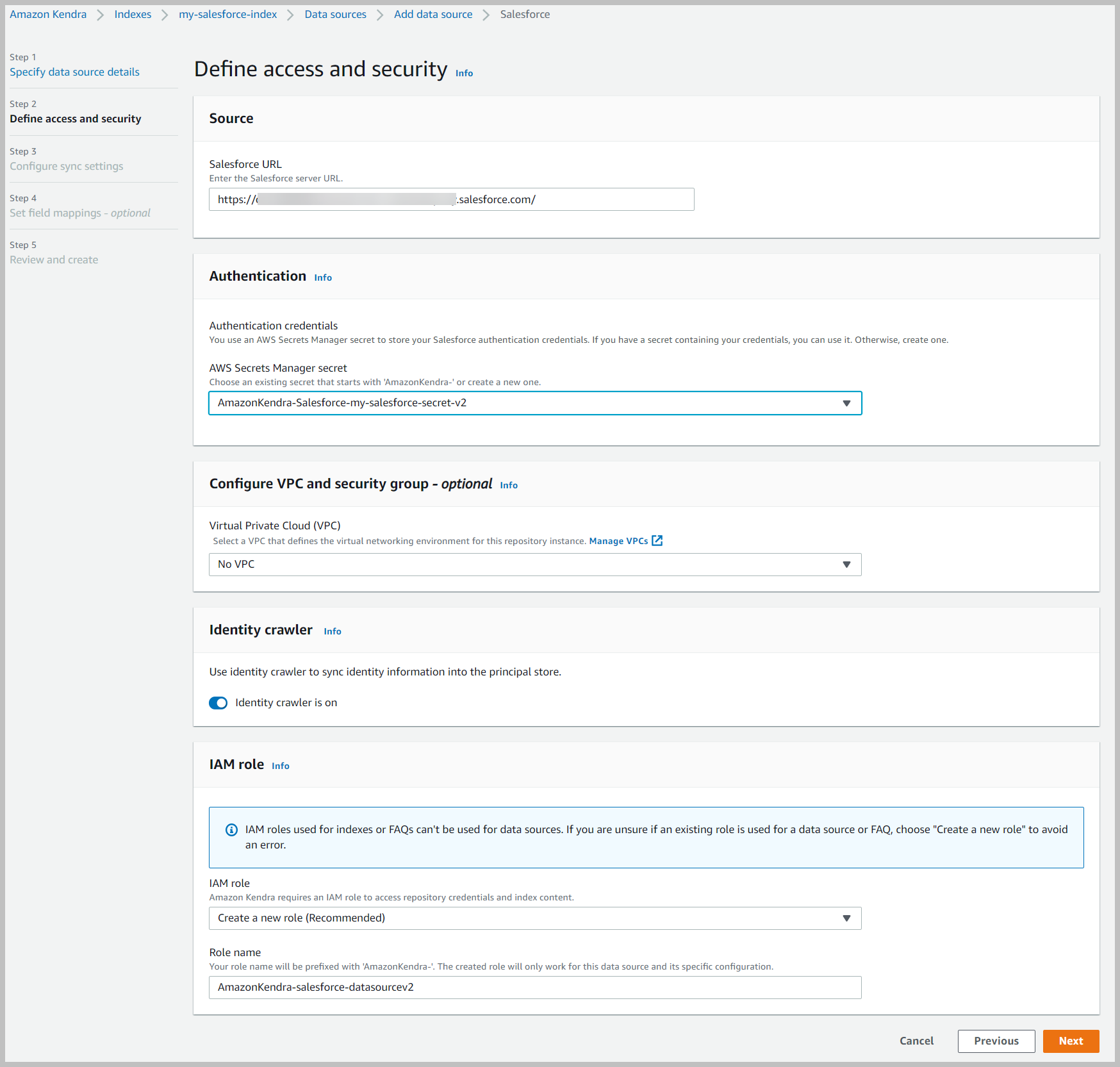Click the external link icon beside Manage VPCs
The height and width of the screenshot is (1067, 1120).
657,541
